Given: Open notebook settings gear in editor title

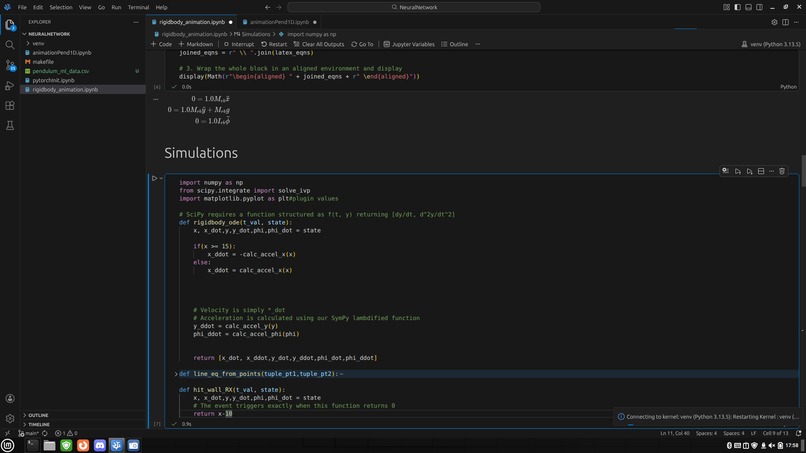Looking at the screenshot, I should [774, 22].
